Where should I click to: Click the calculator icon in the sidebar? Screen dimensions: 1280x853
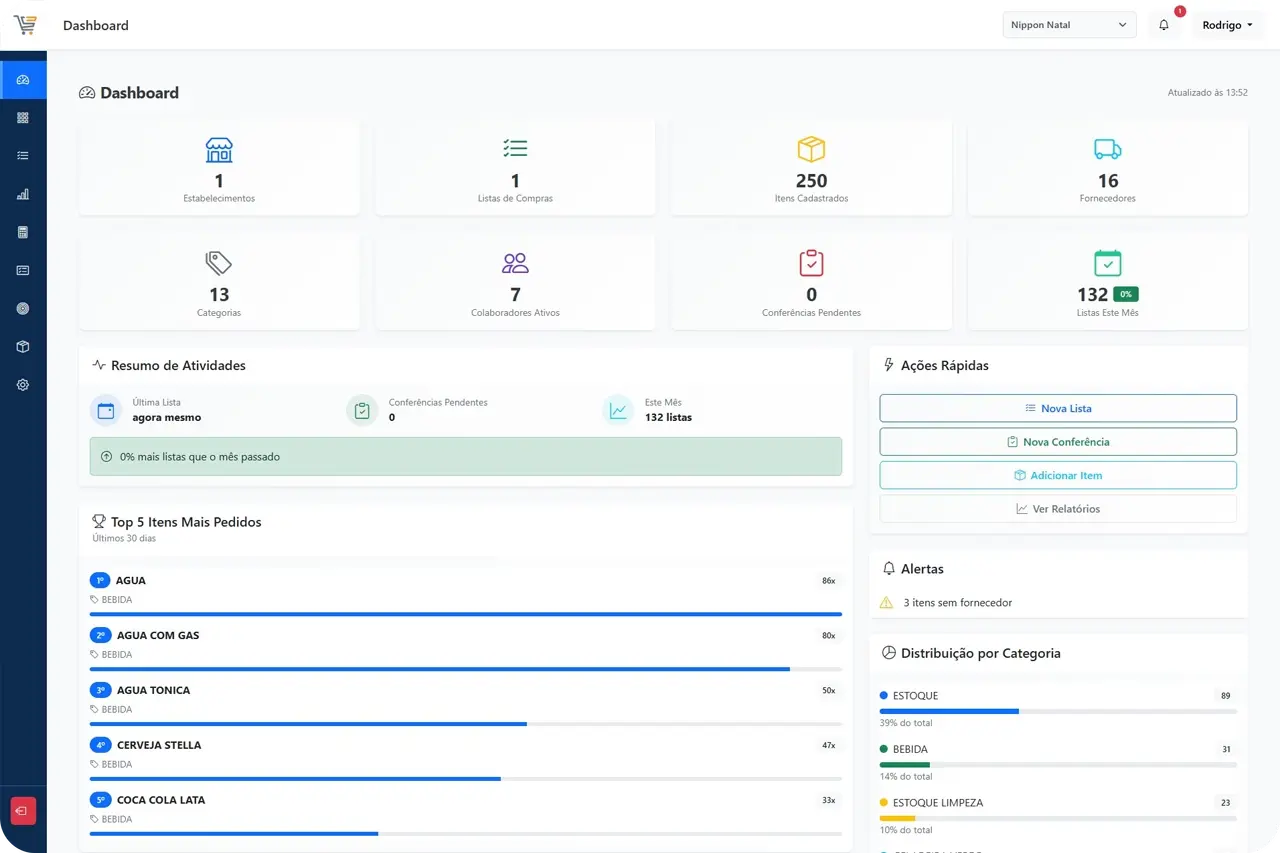[23, 232]
